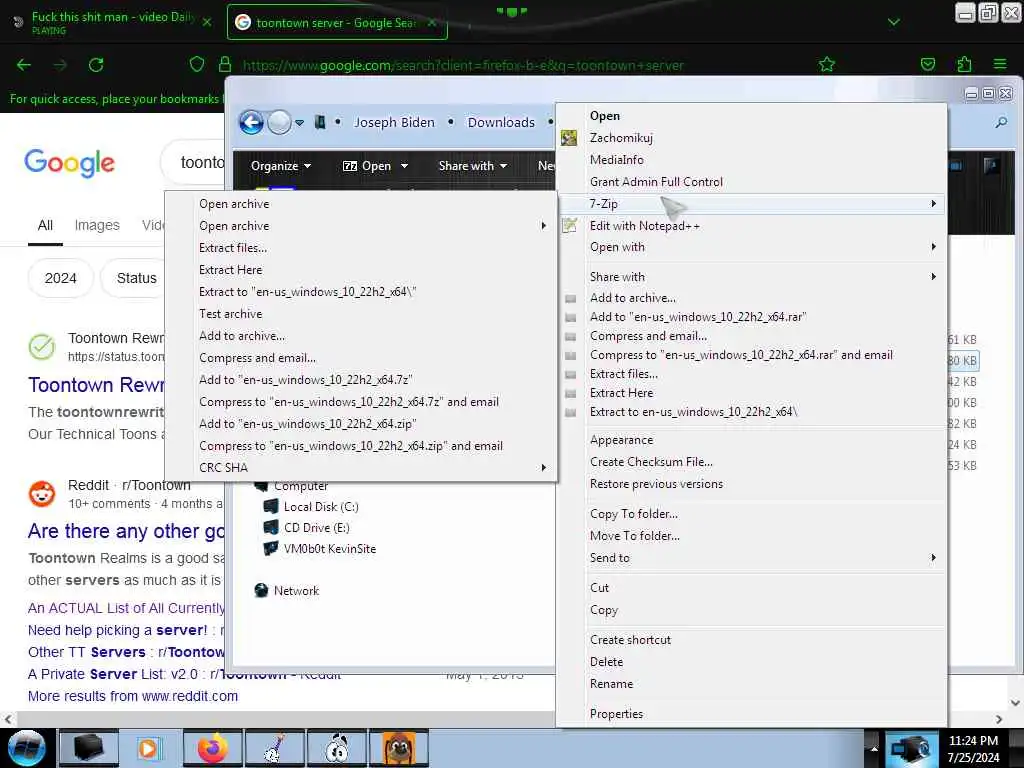Image resolution: width=1024 pixels, height=768 pixels.
Task: Click the padlock site info icon
Action: [x=225, y=64]
